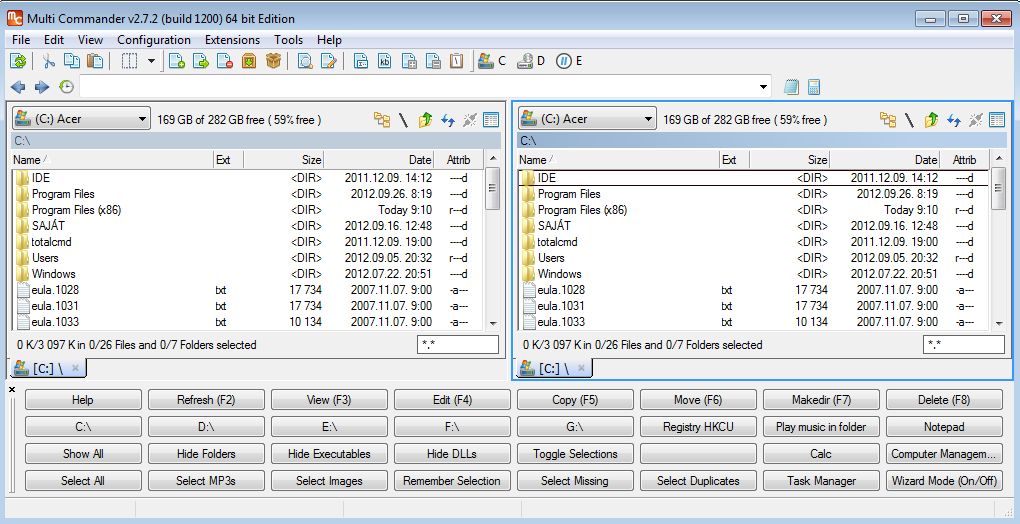This screenshot has width=1020, height=524.
Task: Click the delete file icon with red minus
Action: coord(225,61)
